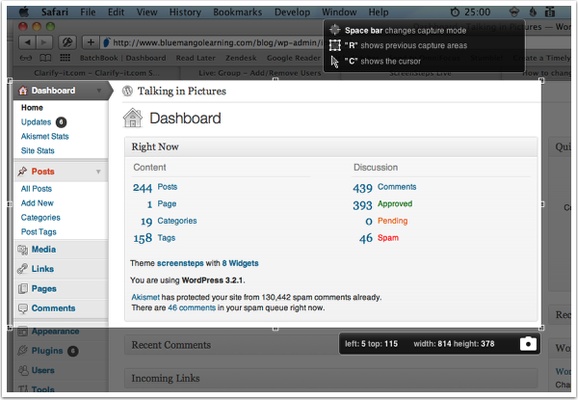Click the red Spam link
Screen dimensions: 578x400
[388, 238]
